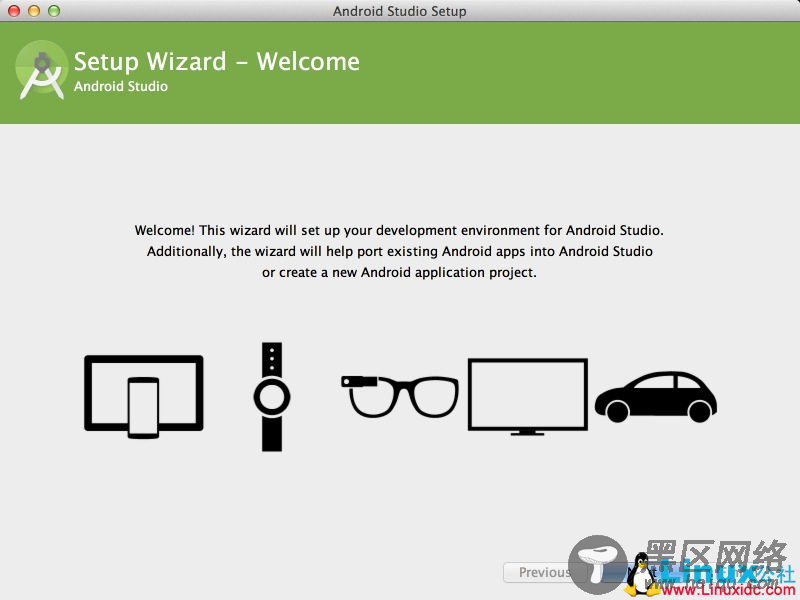Zoom the setup window with green button

point(54,11)
